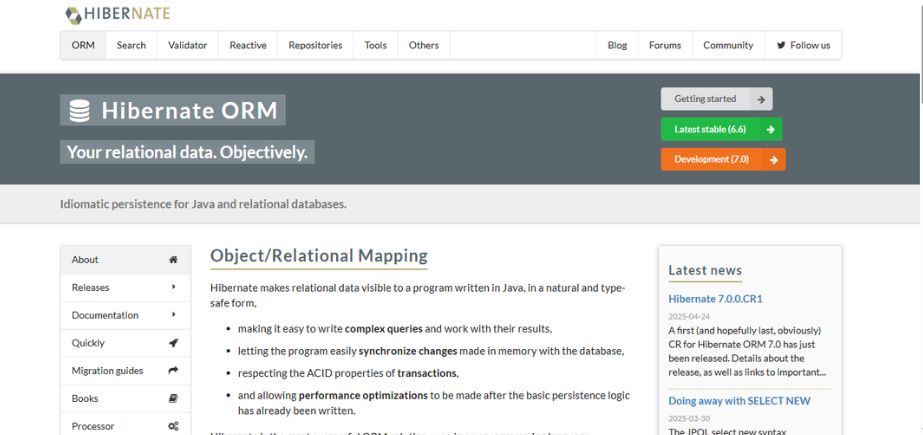Visit the Blog link
This screenshot has width=923, height=435.
617,45
